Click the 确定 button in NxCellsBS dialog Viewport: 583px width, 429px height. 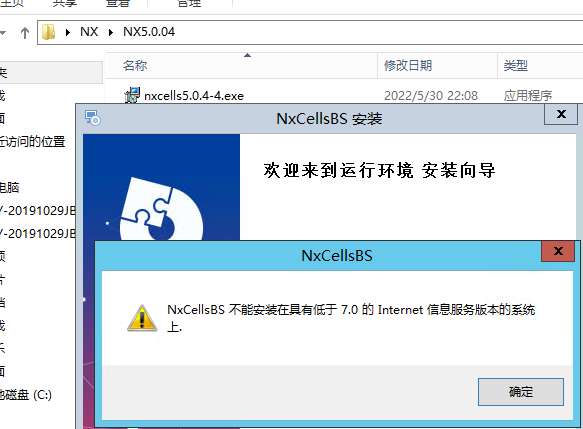tap(521, 392)
